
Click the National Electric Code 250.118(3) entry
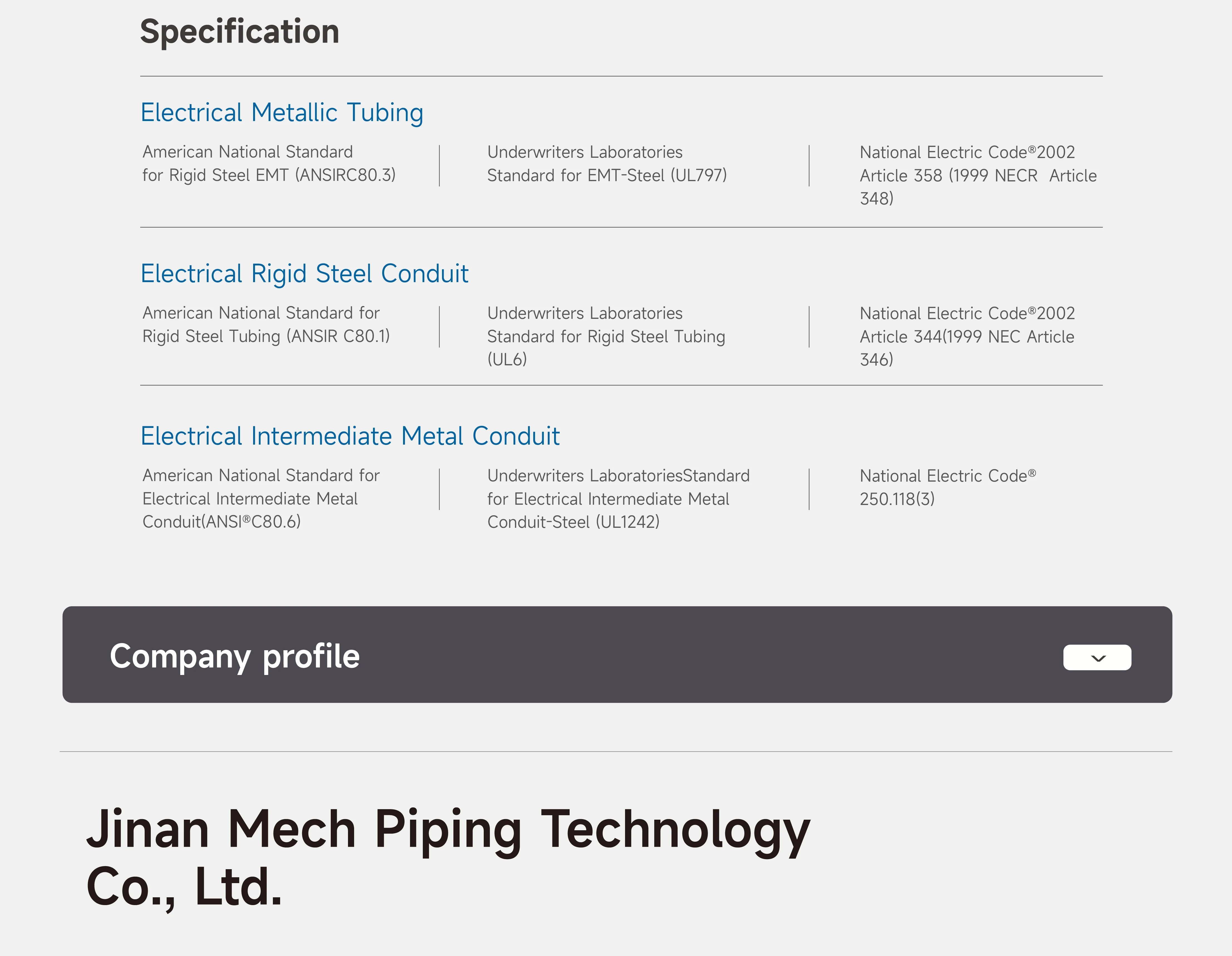click(948, 486)
